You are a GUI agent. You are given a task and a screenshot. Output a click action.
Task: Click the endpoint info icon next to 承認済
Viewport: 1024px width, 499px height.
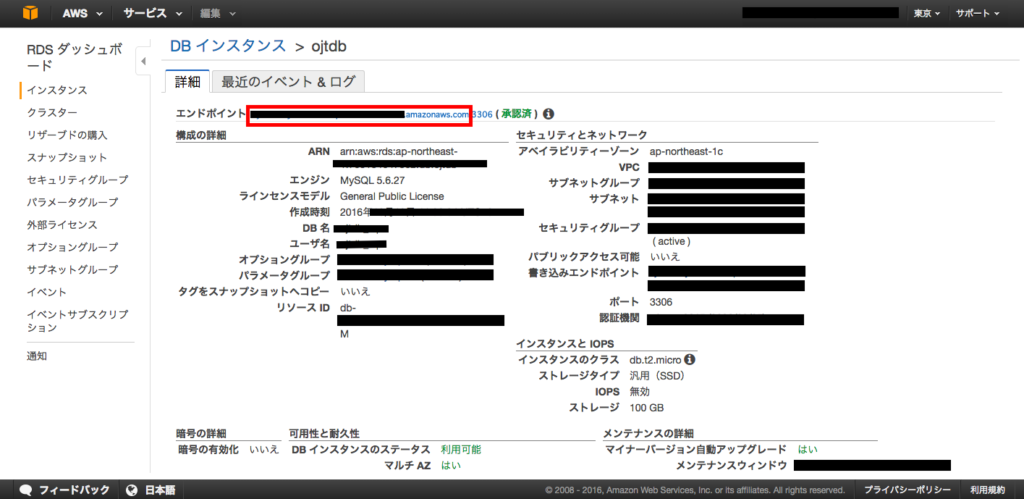coord(549,114)
